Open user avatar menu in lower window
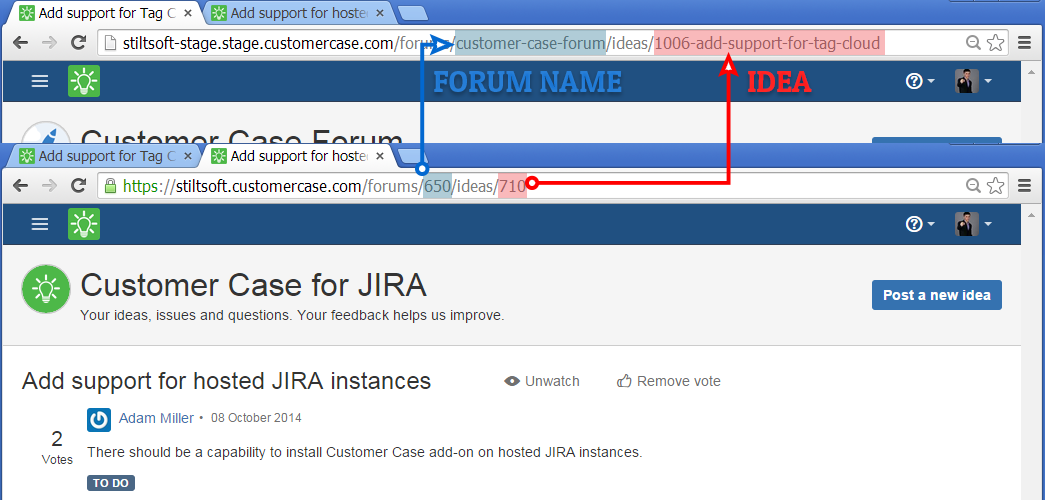The height and width of the screenshot is (500, 1045). 973,224
